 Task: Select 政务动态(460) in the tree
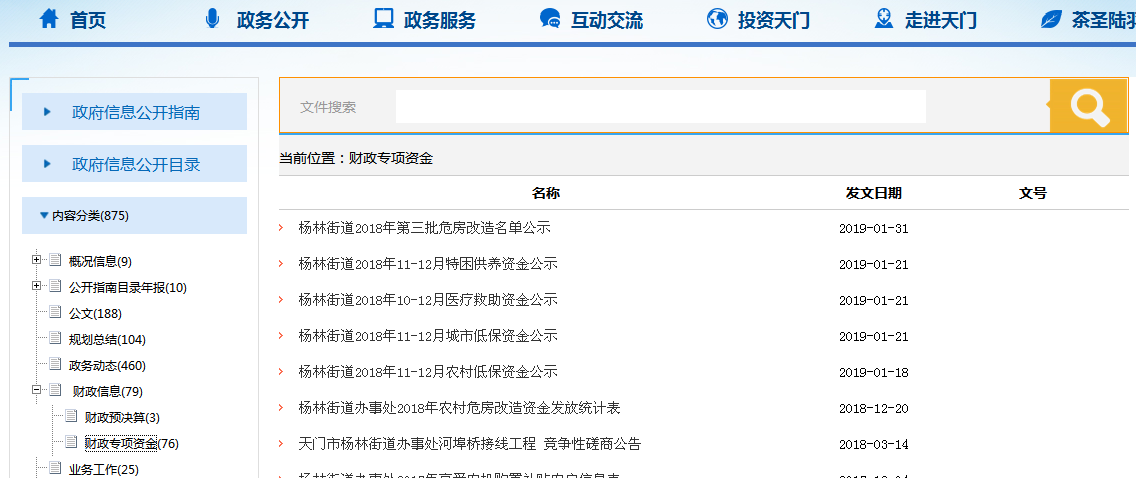(x=107, y=365)
